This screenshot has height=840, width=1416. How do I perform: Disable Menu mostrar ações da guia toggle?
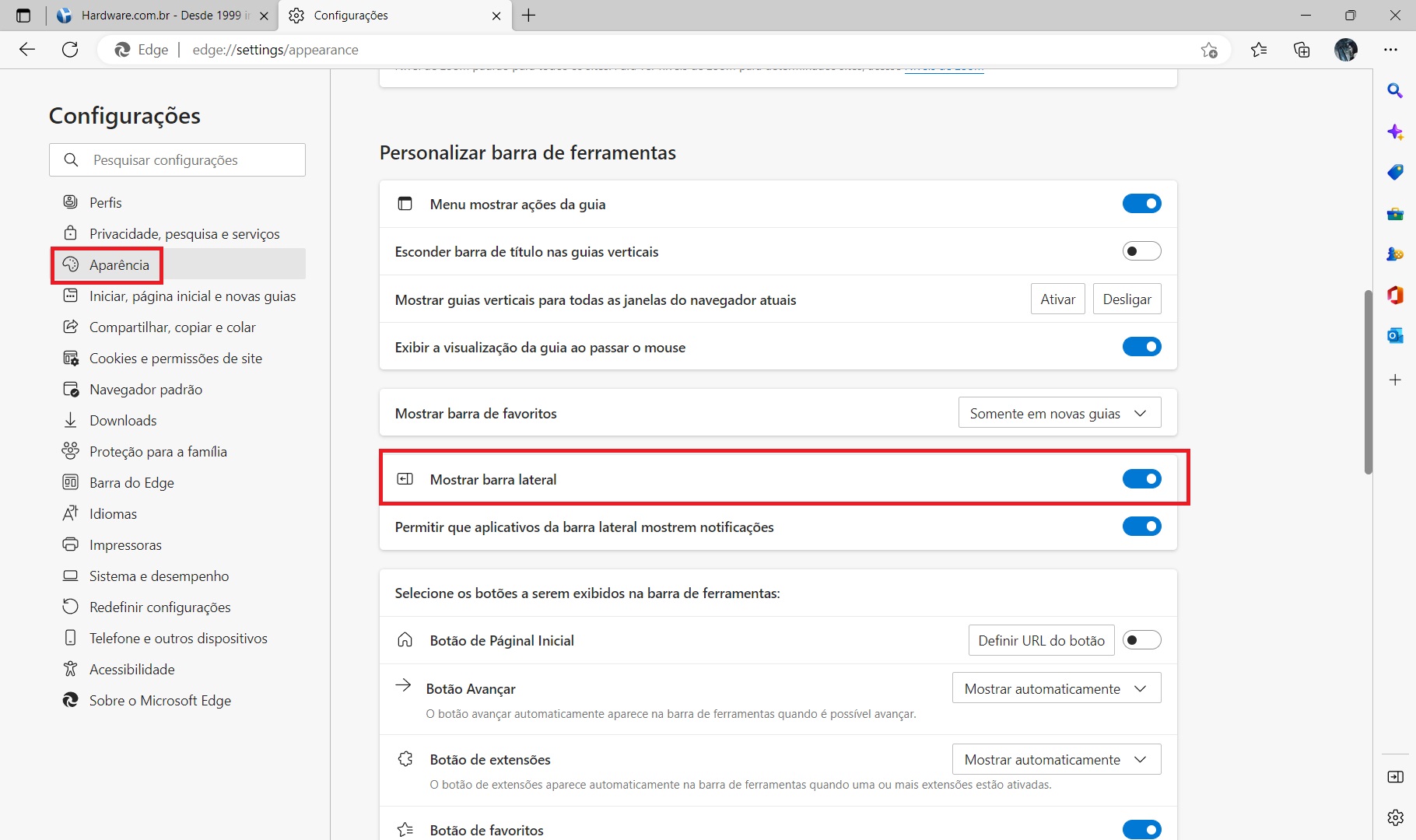(x=1141, y=204)
